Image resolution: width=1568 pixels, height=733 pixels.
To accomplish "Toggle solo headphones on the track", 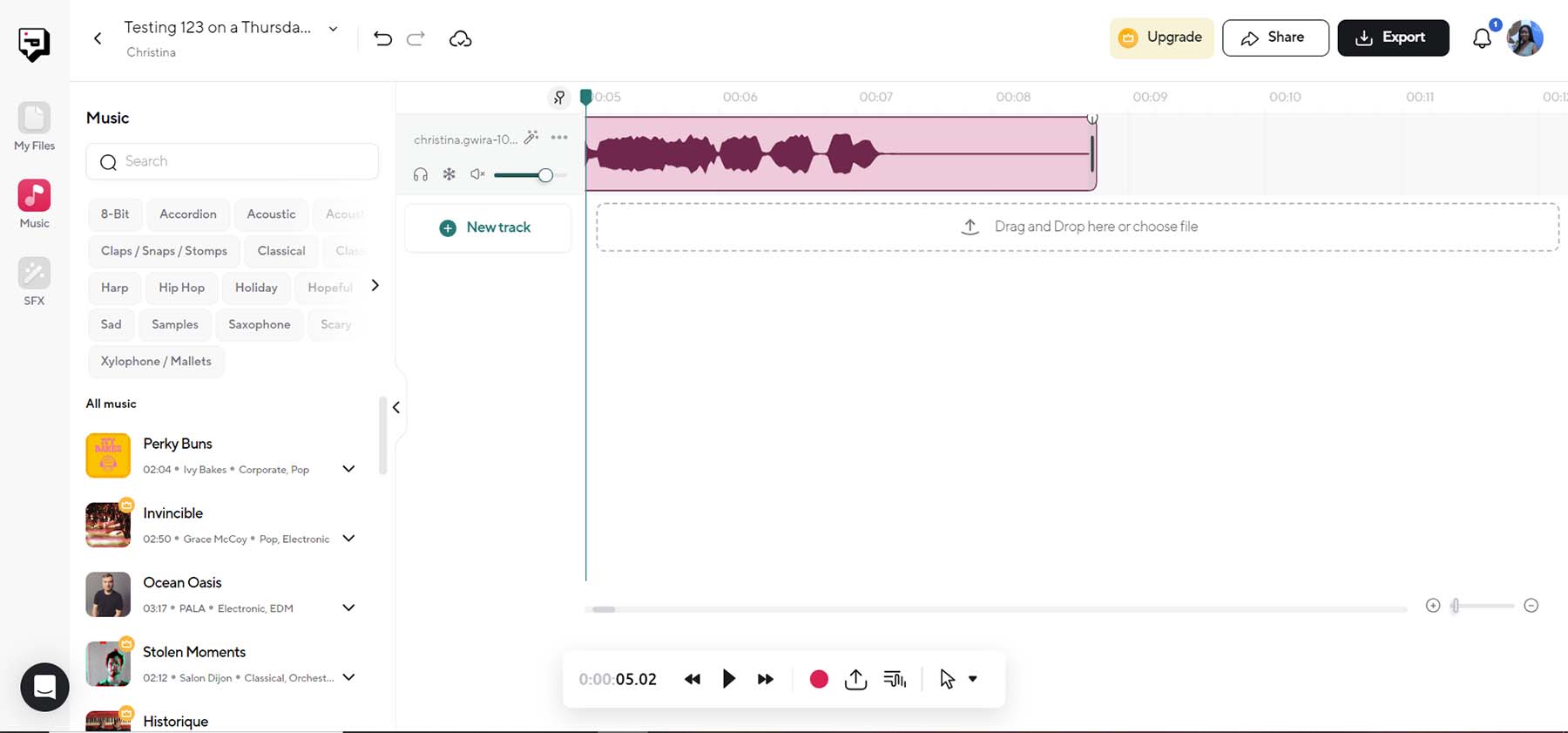I will pyautogui.click(x=421, y=174).
